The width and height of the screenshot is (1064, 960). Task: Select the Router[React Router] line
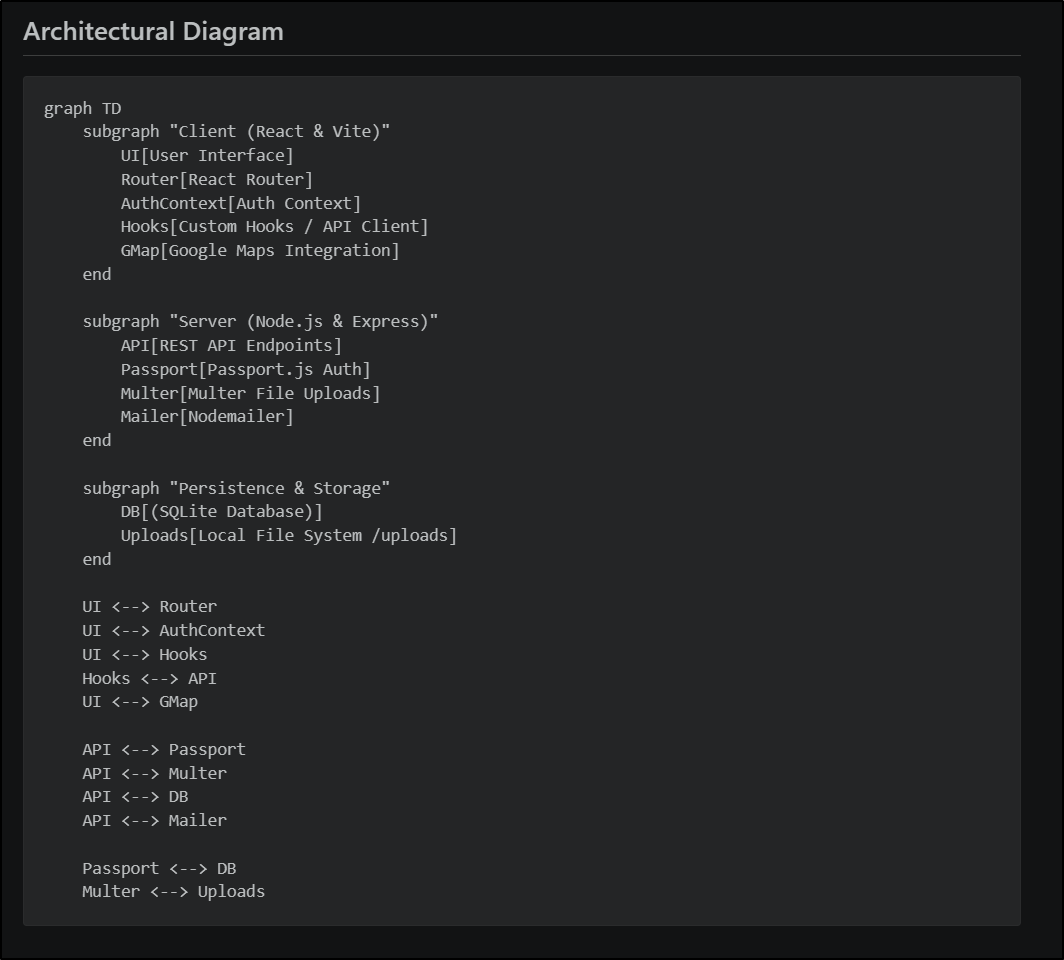click(216, 179)
